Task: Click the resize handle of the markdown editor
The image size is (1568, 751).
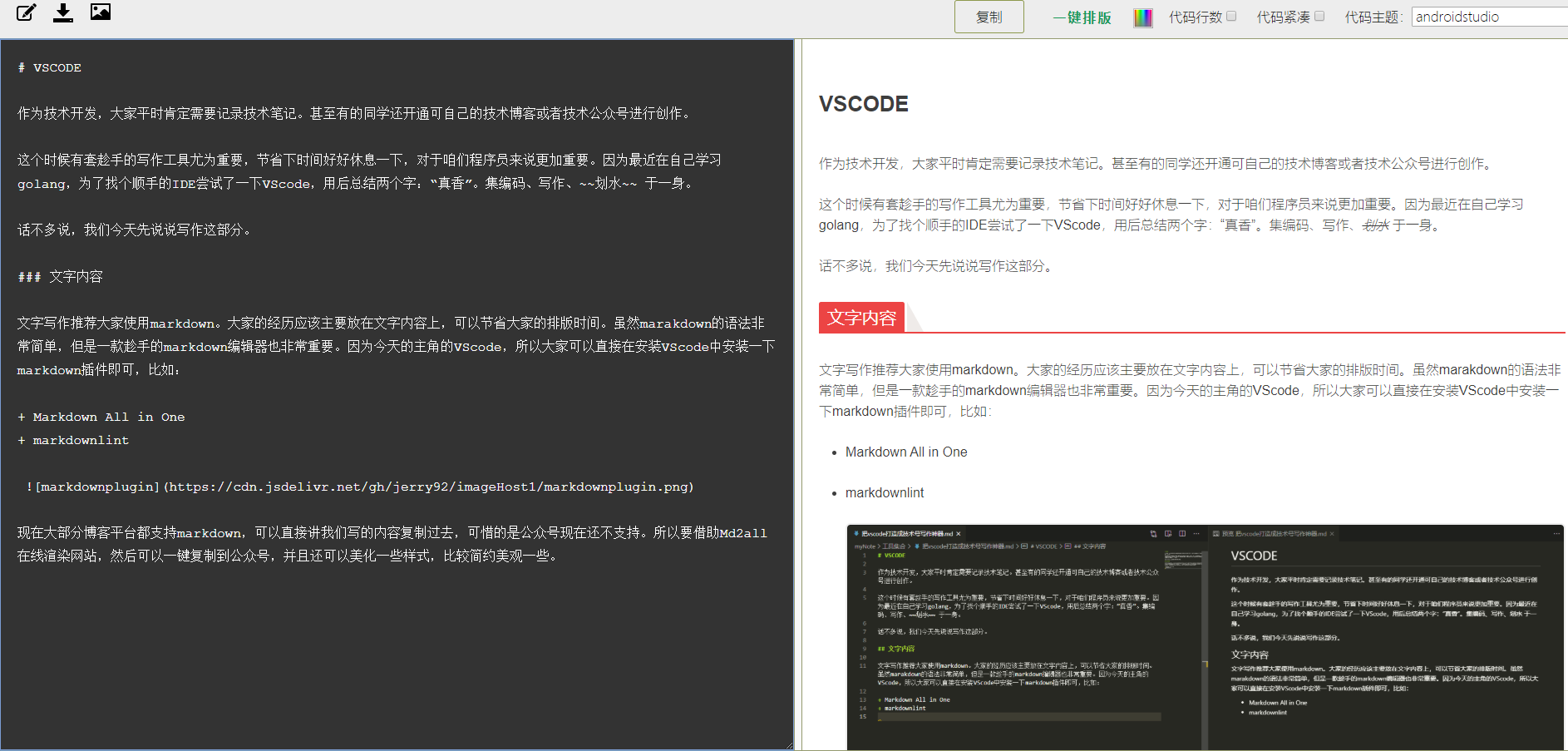Action: click(x=788, y=745)
